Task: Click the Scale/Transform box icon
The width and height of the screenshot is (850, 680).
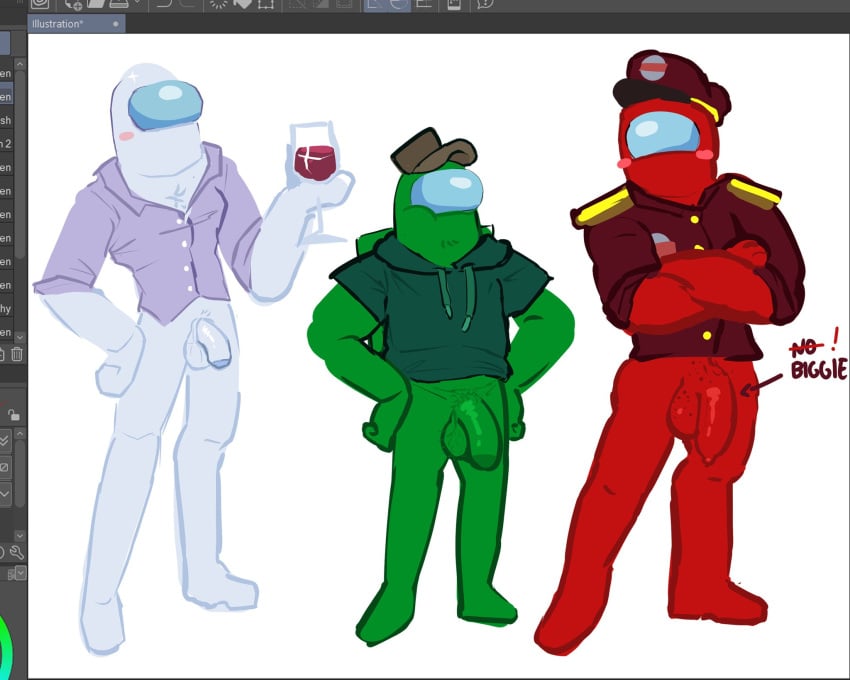Action: (x=266, y=4)
